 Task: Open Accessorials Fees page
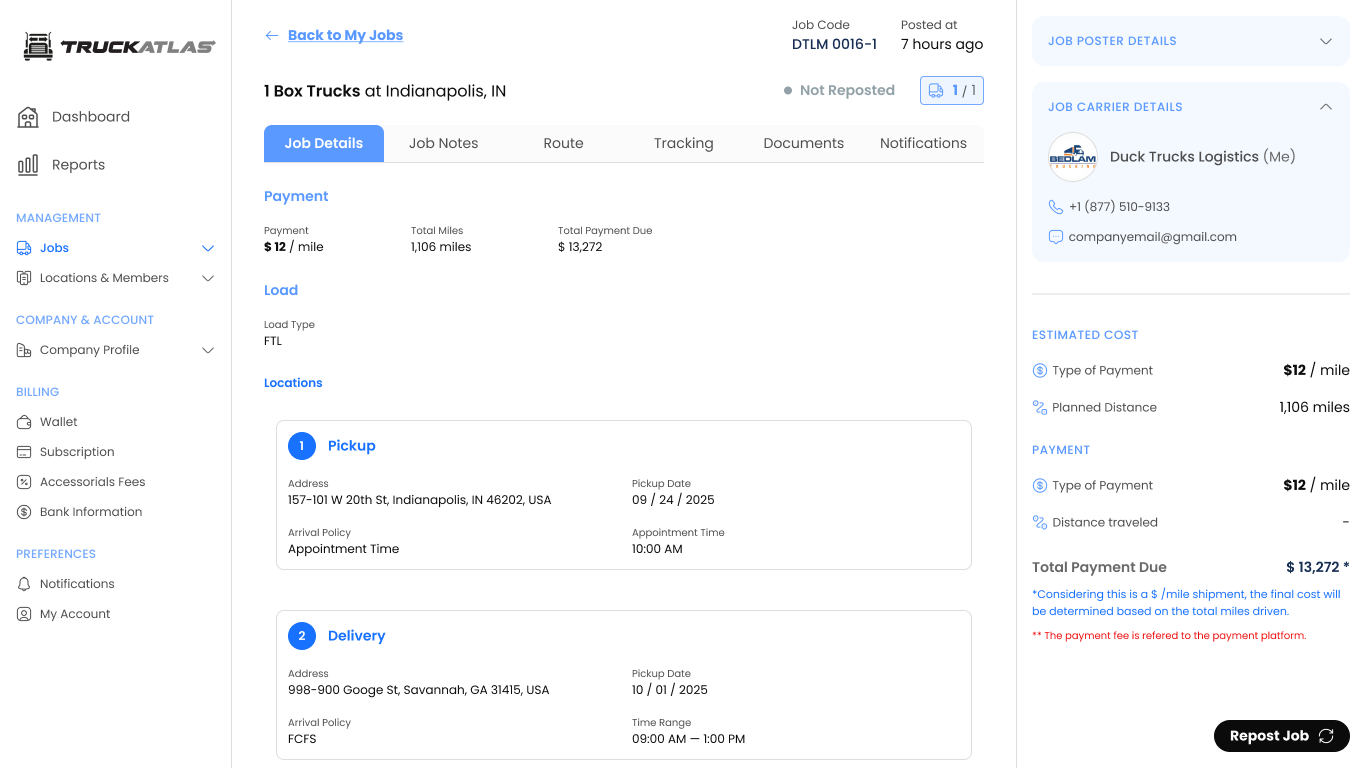point(93,482)
